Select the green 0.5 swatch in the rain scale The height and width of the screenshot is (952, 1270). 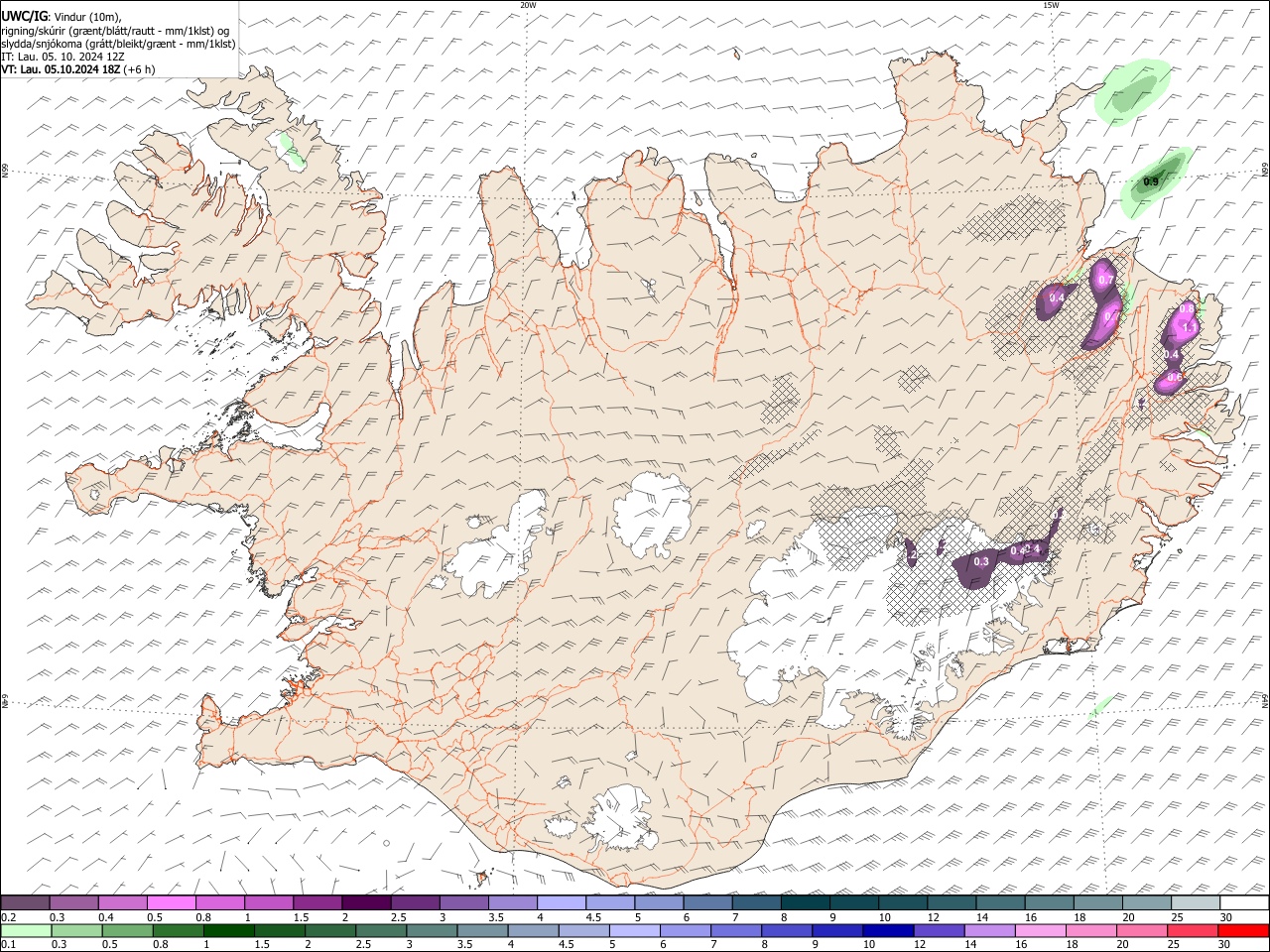point(127,930)
